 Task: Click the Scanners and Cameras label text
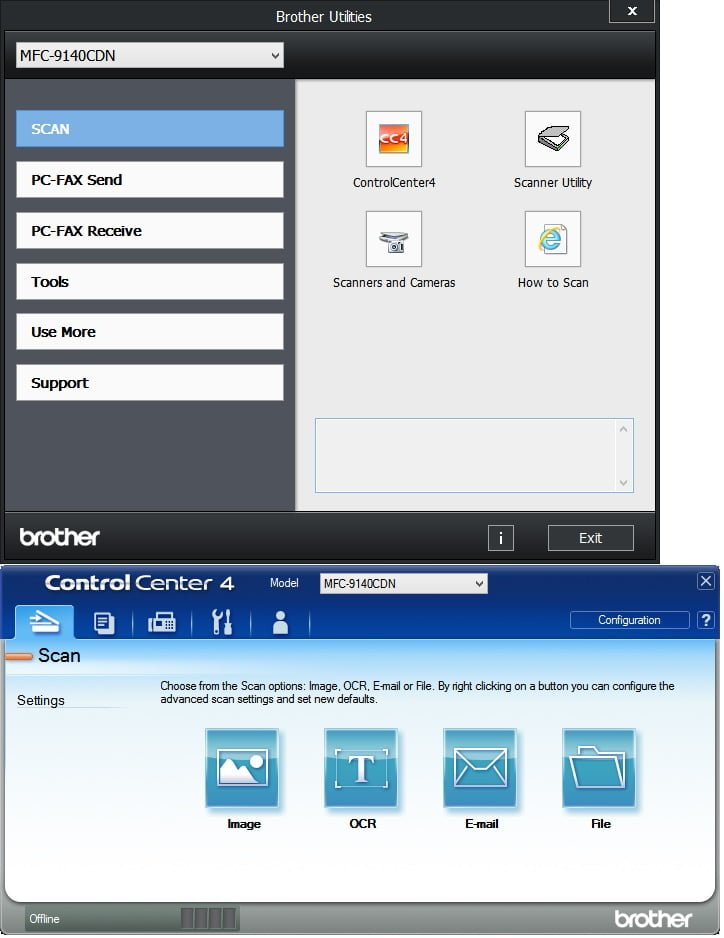[x=394, y=282]
